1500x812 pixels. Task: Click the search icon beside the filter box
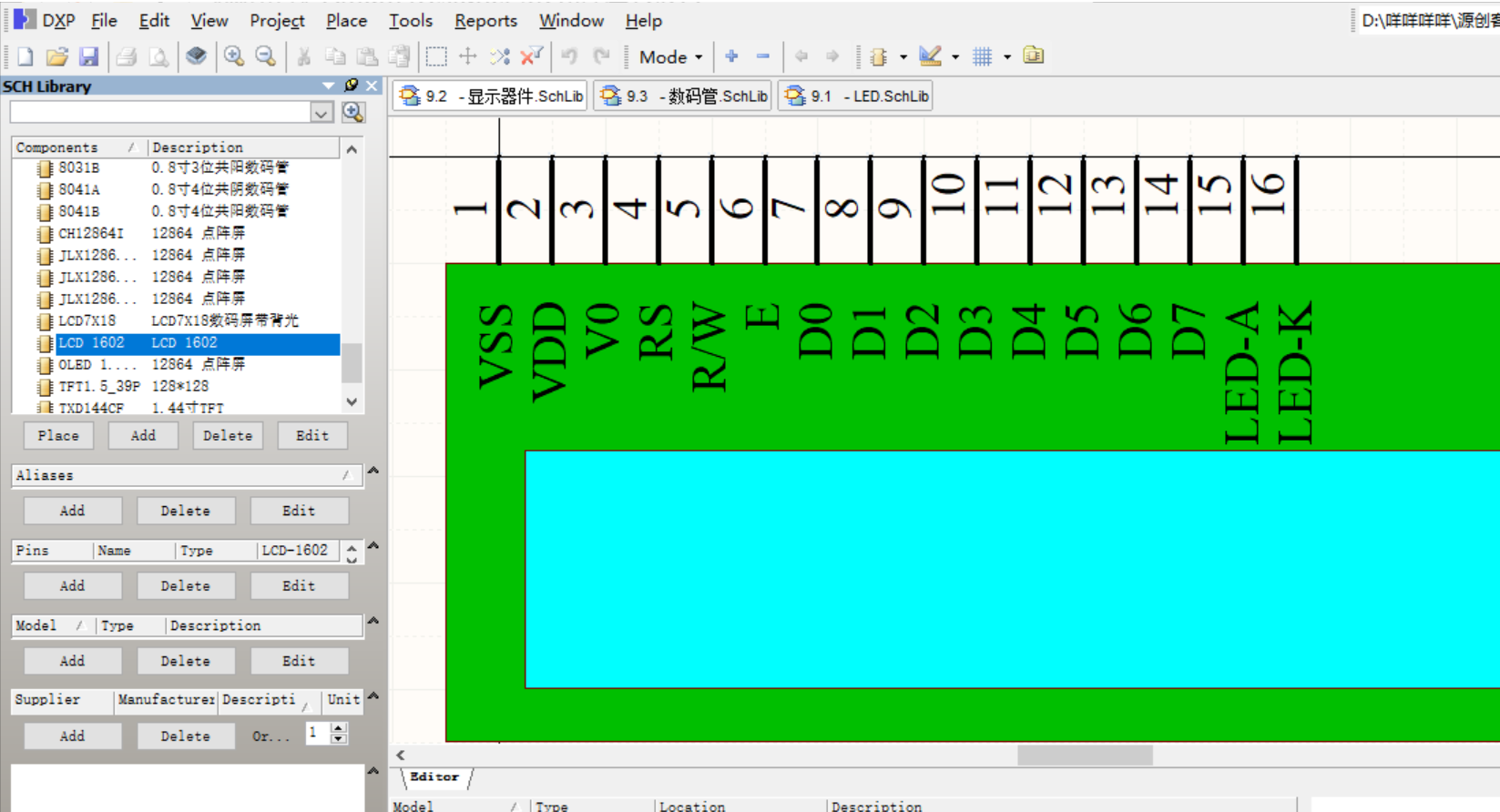click(x=353, y=112)
